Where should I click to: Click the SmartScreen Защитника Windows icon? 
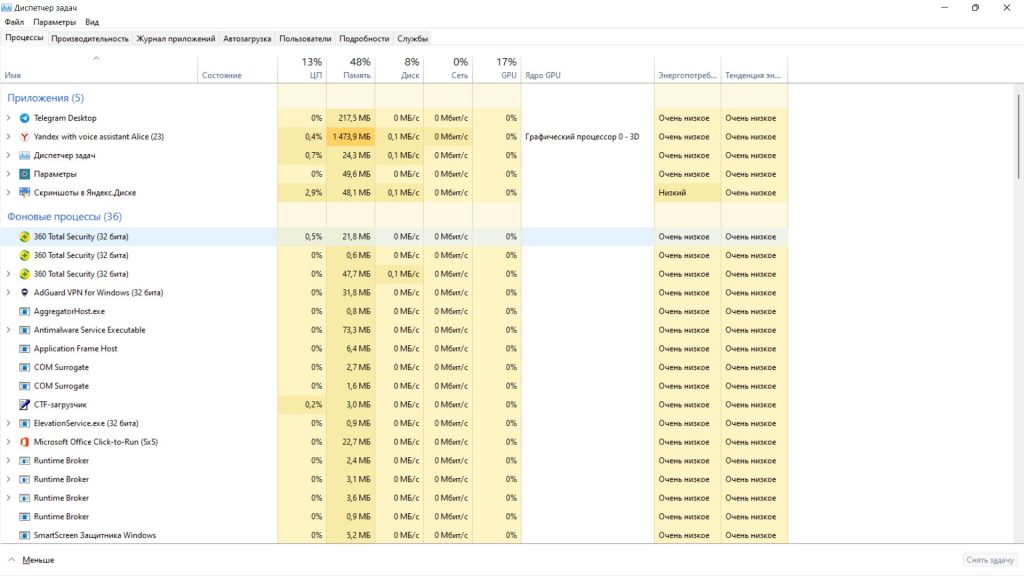[x=24, y=536]
